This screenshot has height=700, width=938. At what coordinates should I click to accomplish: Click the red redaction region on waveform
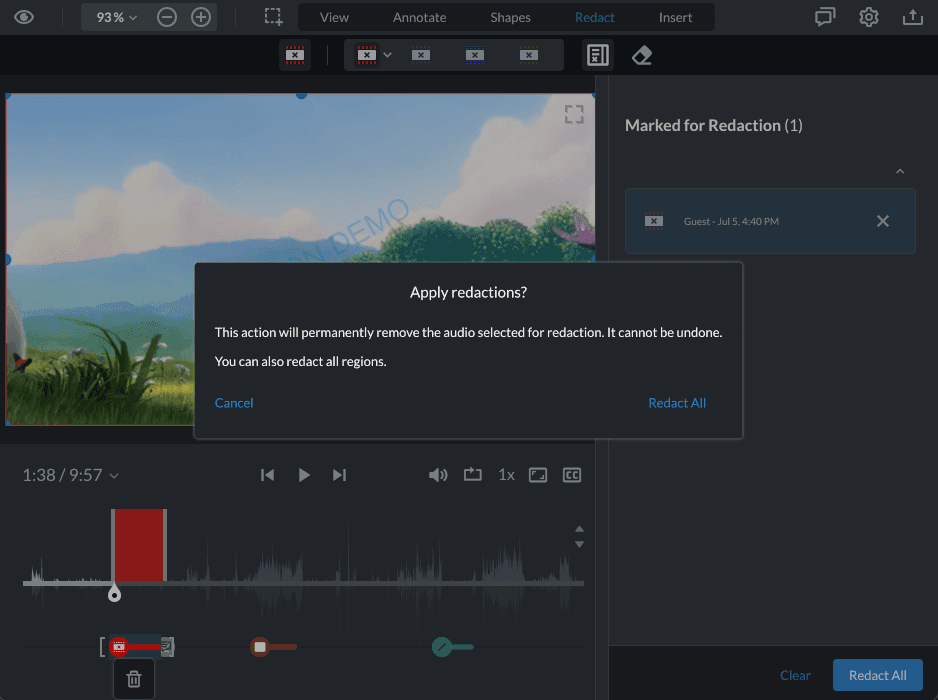click(138, 545)
